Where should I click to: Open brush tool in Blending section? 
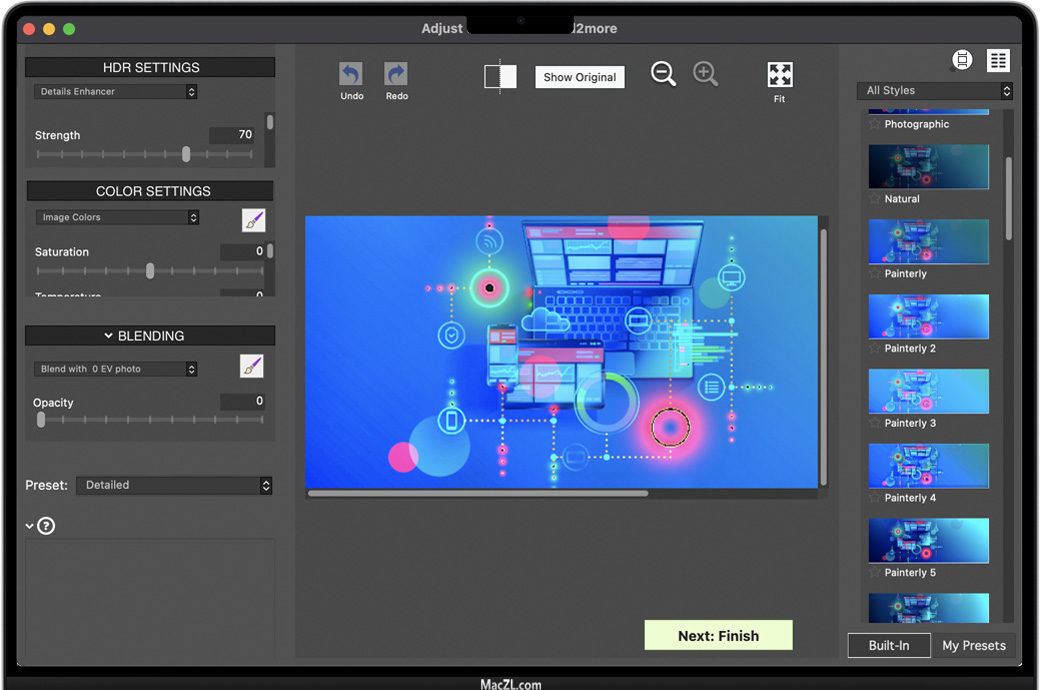[x=252, y=367]
